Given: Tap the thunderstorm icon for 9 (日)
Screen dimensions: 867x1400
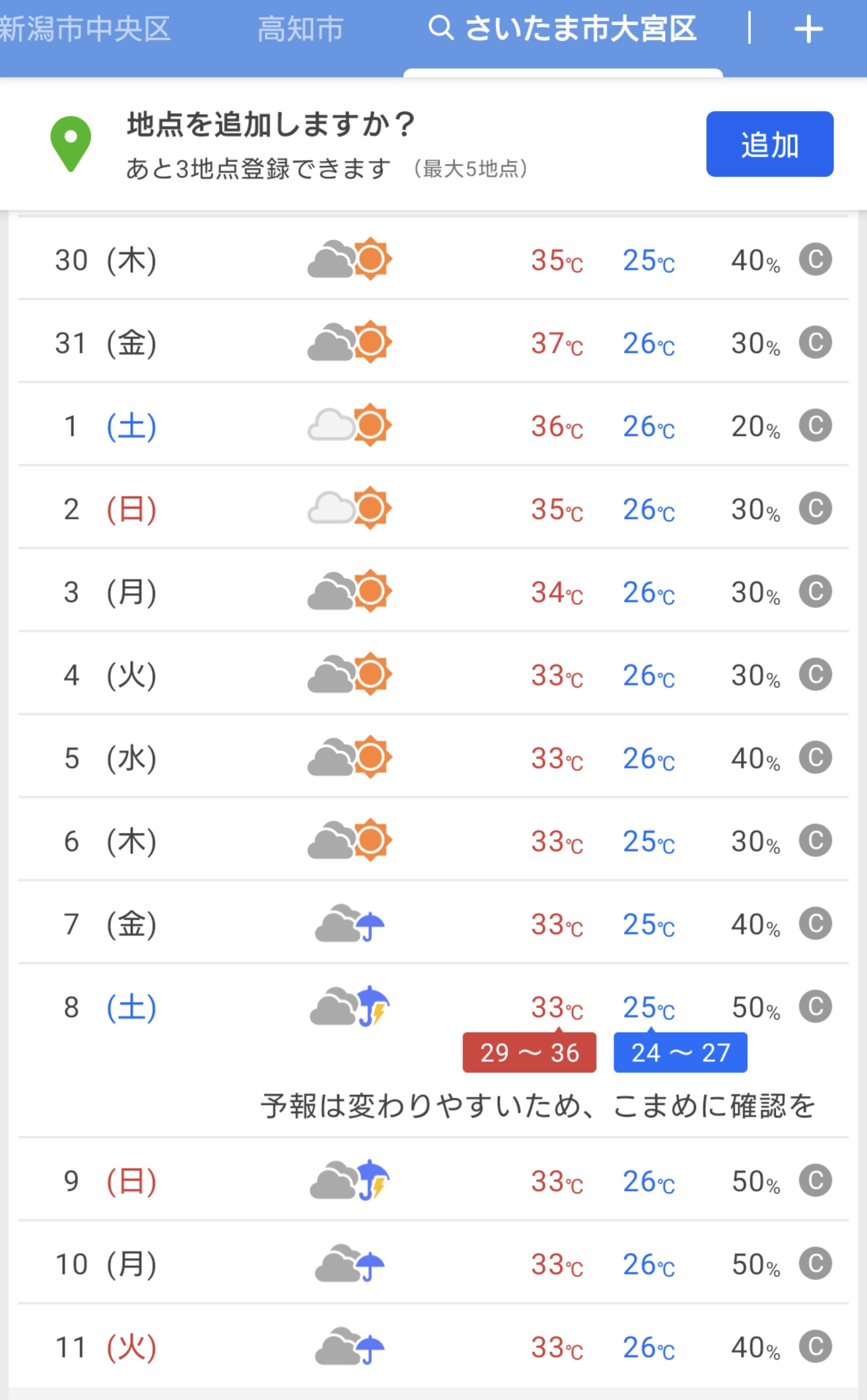Looking at the screenshot, I should coord(350,1181).
